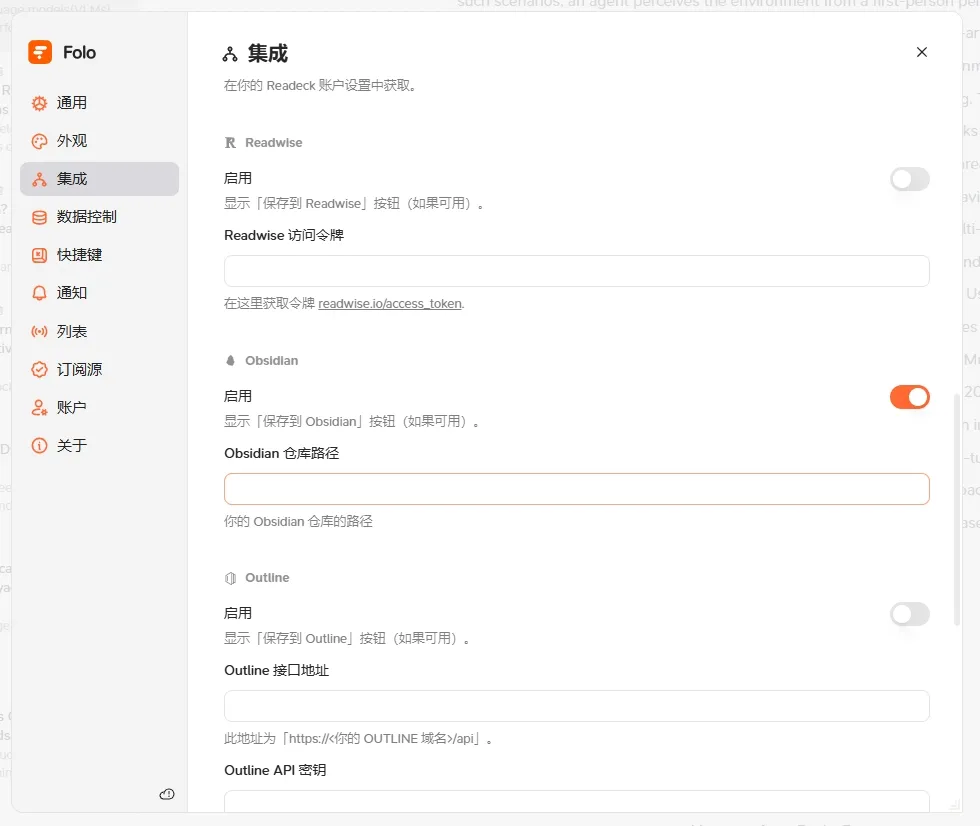
Task: Click the '显示「保存到 Outline」按钮' description
Action: 347,639
